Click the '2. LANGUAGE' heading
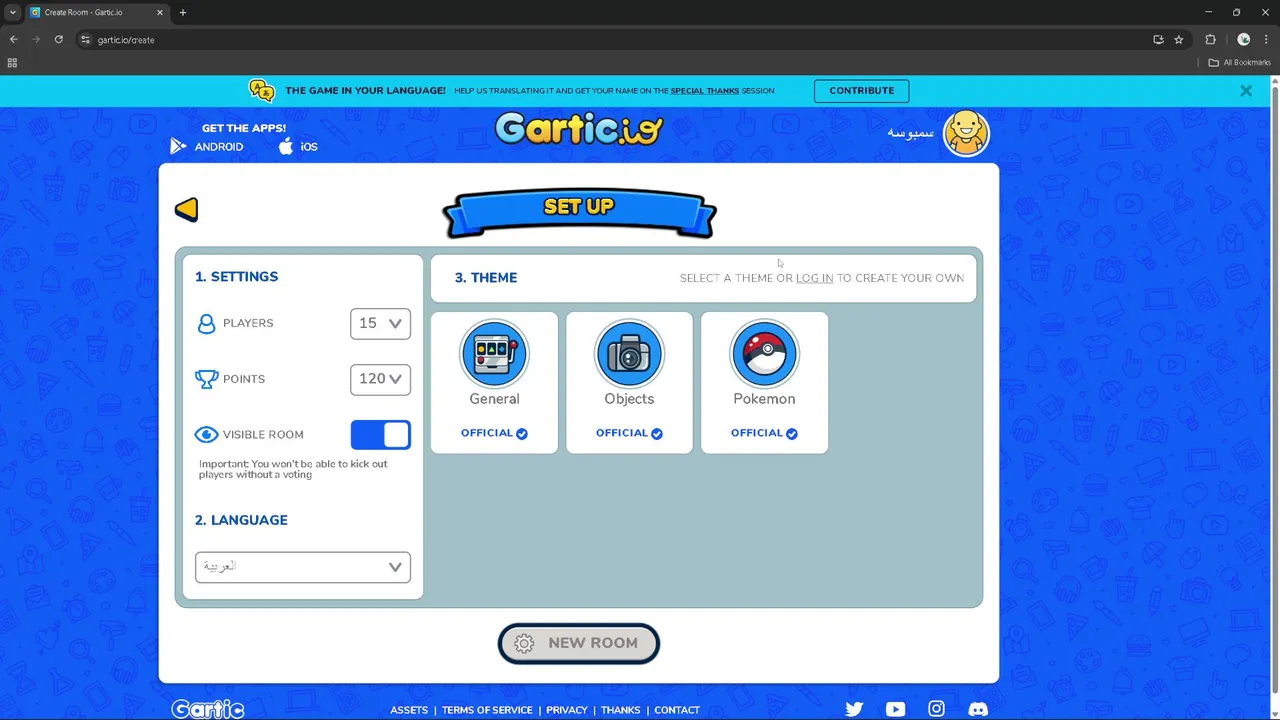Image resolution: width=1280 pixels, height=720 pixels. (241, 520)
